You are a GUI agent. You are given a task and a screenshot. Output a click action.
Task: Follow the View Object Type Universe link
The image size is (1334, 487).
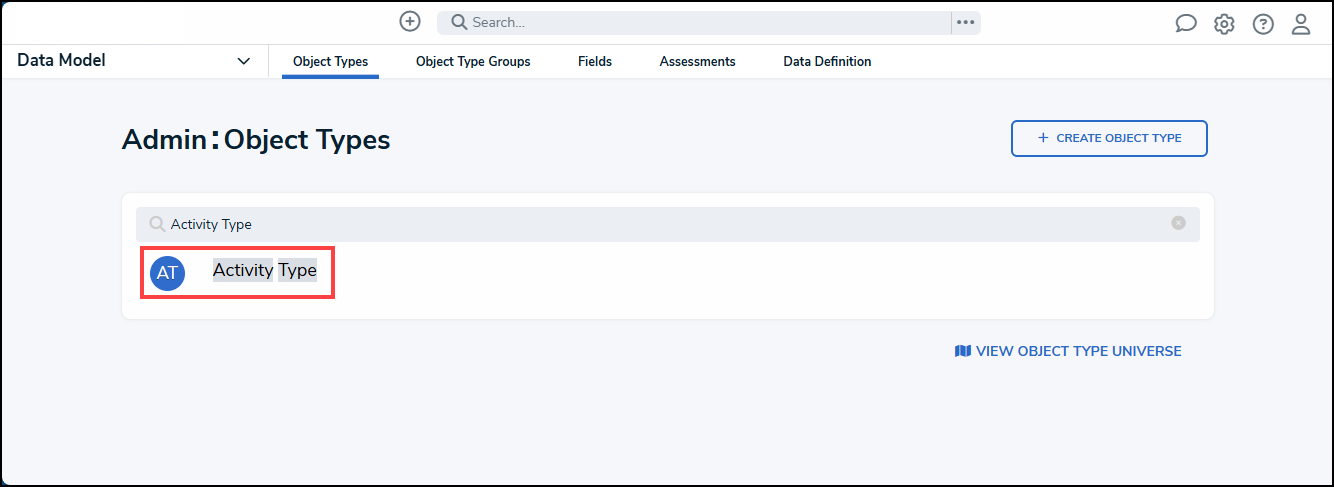(x=1078, y=351)
